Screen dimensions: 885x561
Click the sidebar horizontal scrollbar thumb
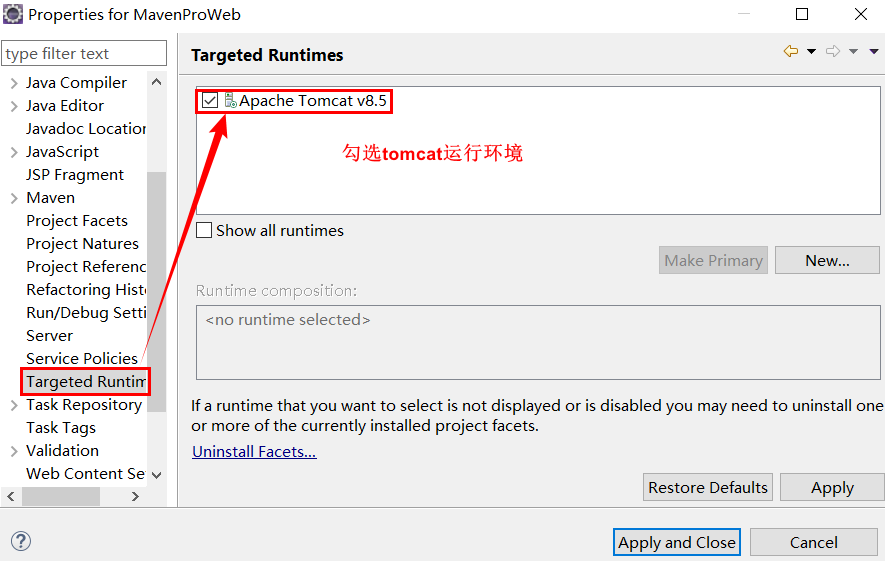click(61, 496)
